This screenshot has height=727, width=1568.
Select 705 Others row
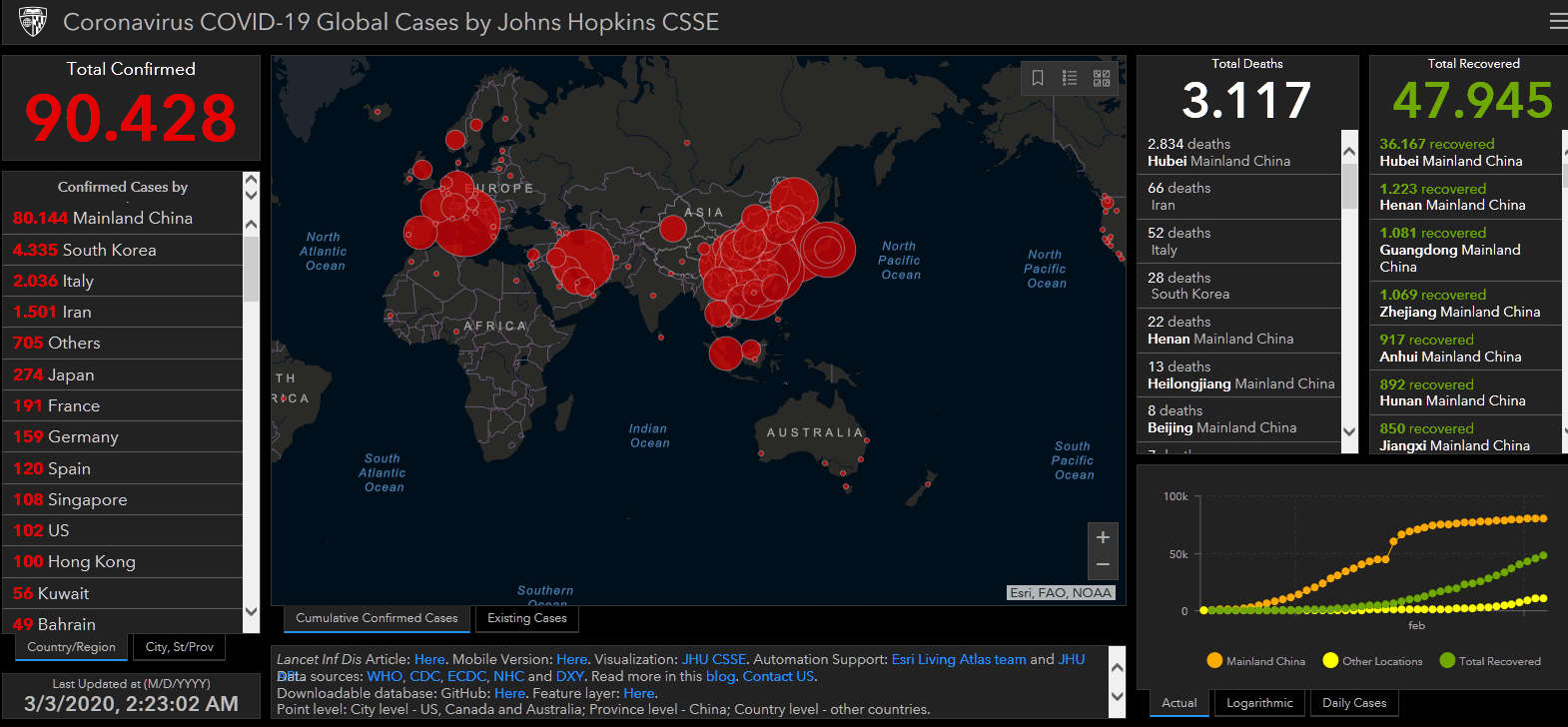pos(123,343)
